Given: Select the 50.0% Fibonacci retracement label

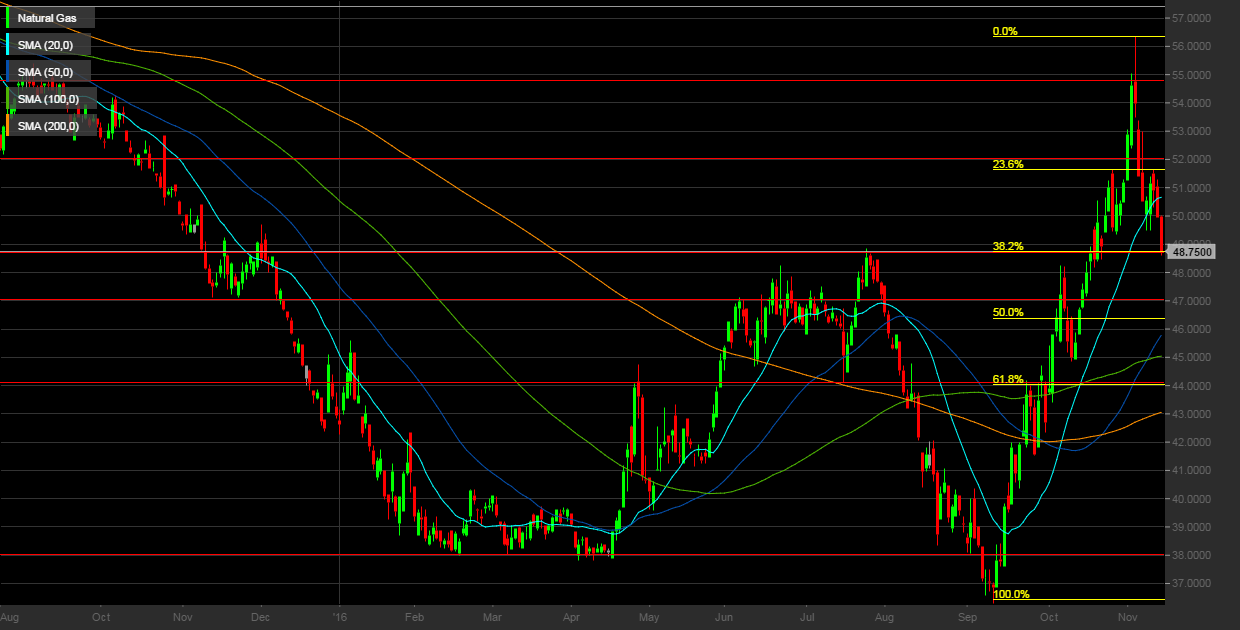Looking at the screenshot, I should [x=1008, y=312].
